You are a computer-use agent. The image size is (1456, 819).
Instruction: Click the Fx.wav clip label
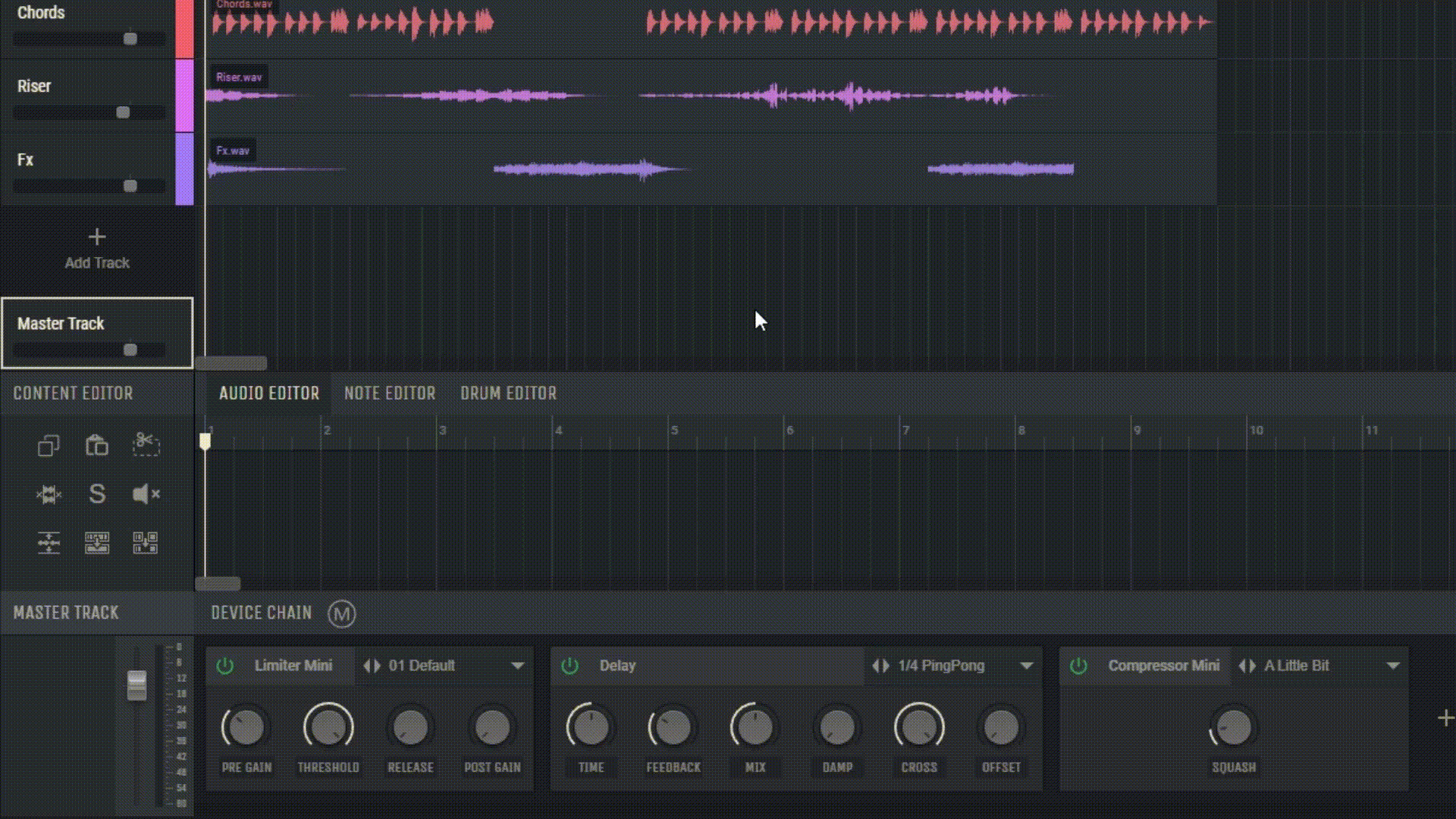[x=232, y=151]
